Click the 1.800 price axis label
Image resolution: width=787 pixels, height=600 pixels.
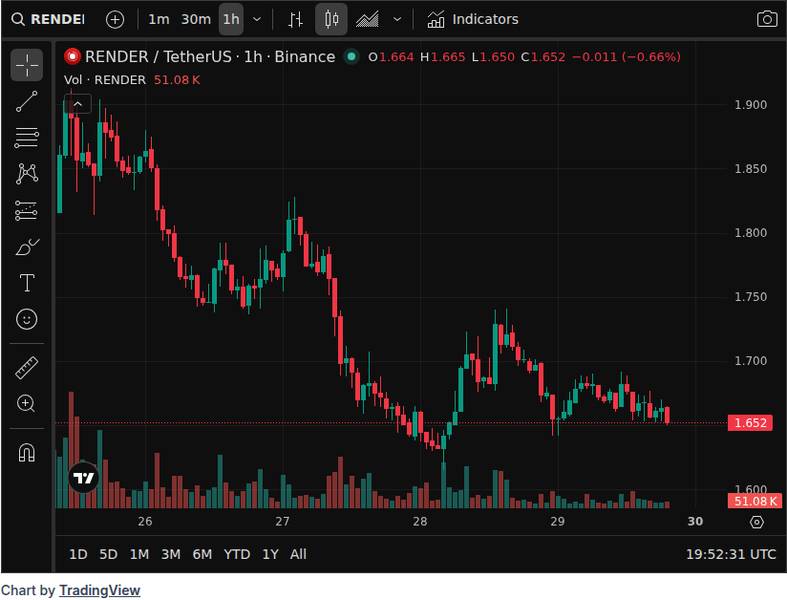pos(750,233)
